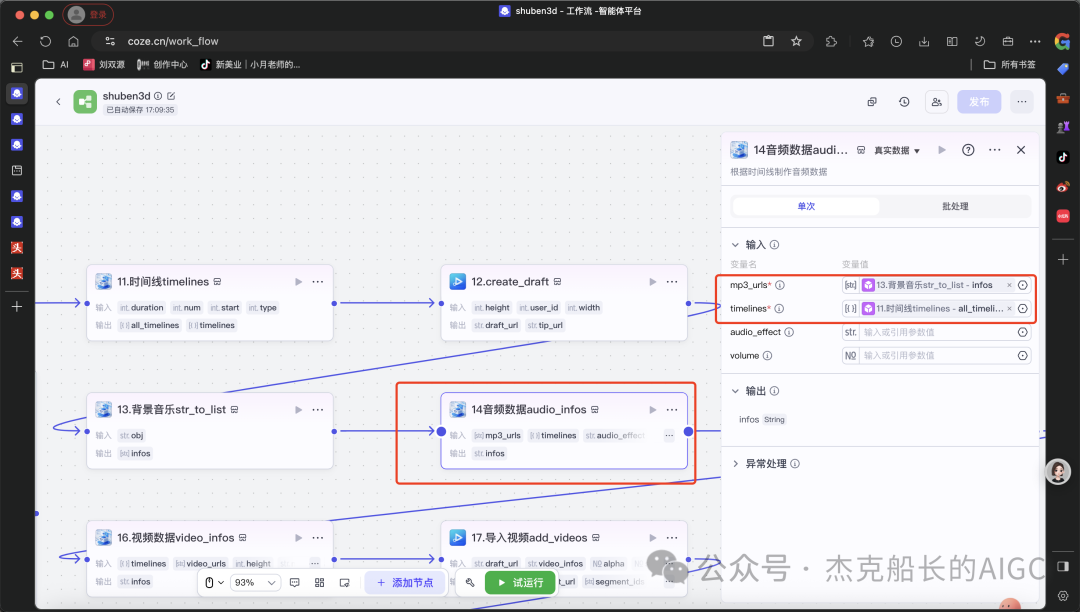Open the canvas zoom 93% dropdown
The height and width of the screenshot is (612, 1080).
click(255, 582)
